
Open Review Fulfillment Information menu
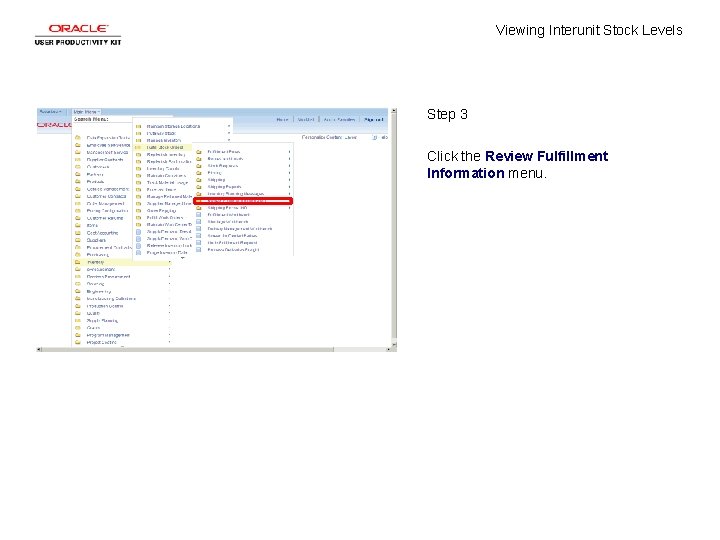(243, 201)
